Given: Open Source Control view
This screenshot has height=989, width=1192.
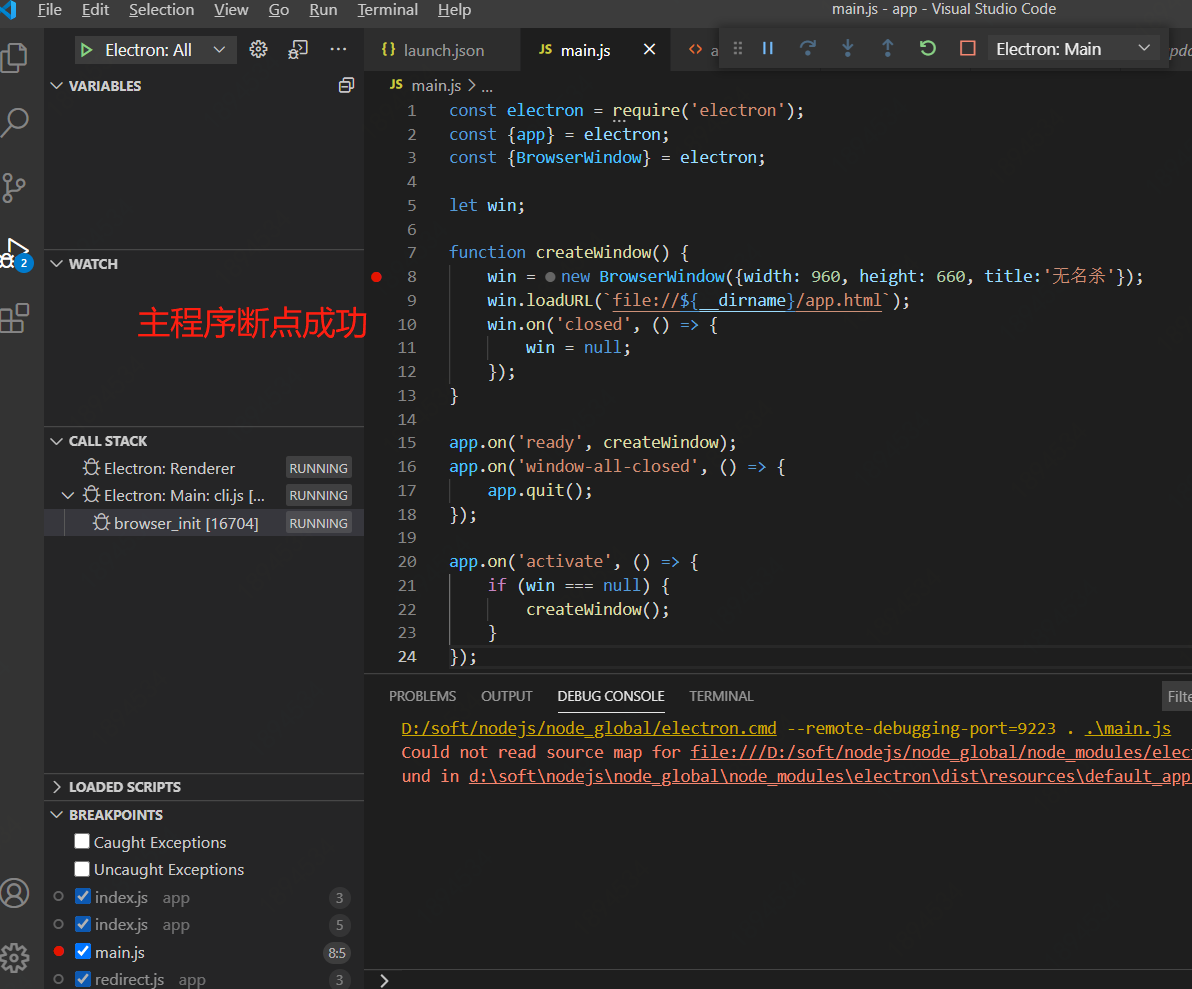Looking at the screenshot, I should click(x=14, y=188).
